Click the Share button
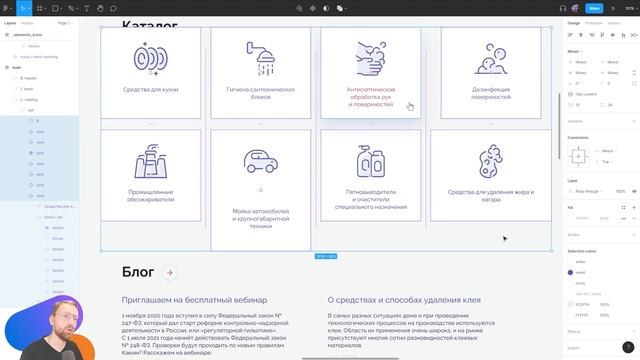The height and width of the screenshot is (360, 640). tap(594, 8)
